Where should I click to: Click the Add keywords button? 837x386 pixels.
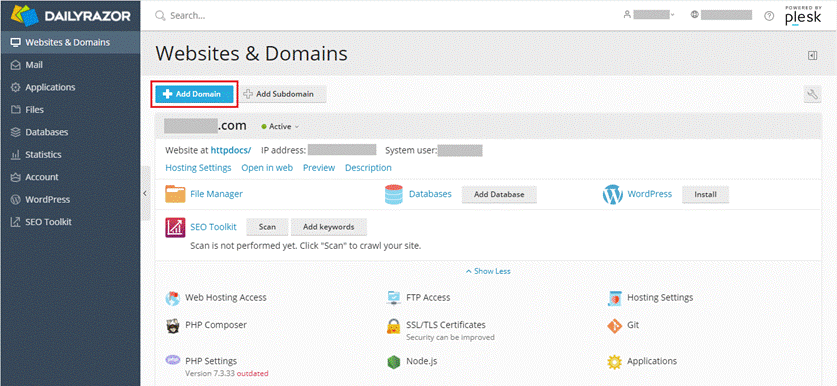[329, 227]
